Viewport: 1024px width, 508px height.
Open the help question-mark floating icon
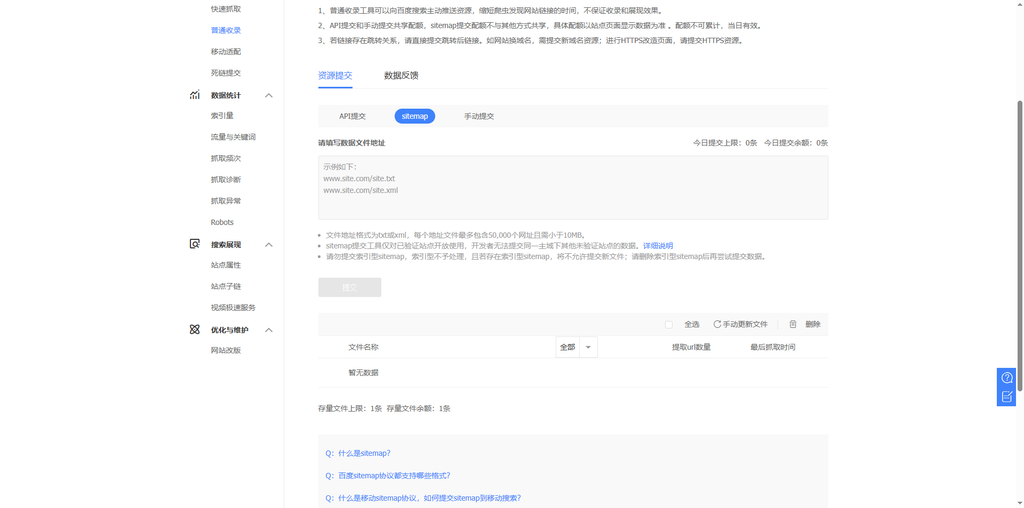point(1006,377)
